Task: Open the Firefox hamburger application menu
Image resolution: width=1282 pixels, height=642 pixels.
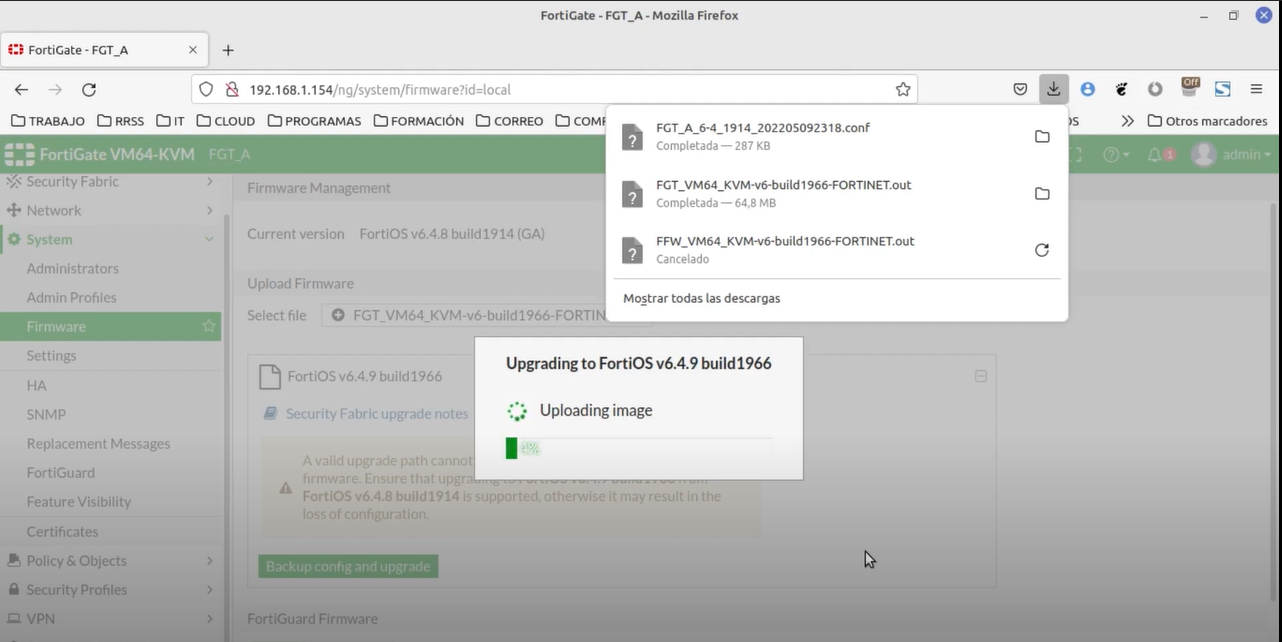Action: [x=1256, y=89]
